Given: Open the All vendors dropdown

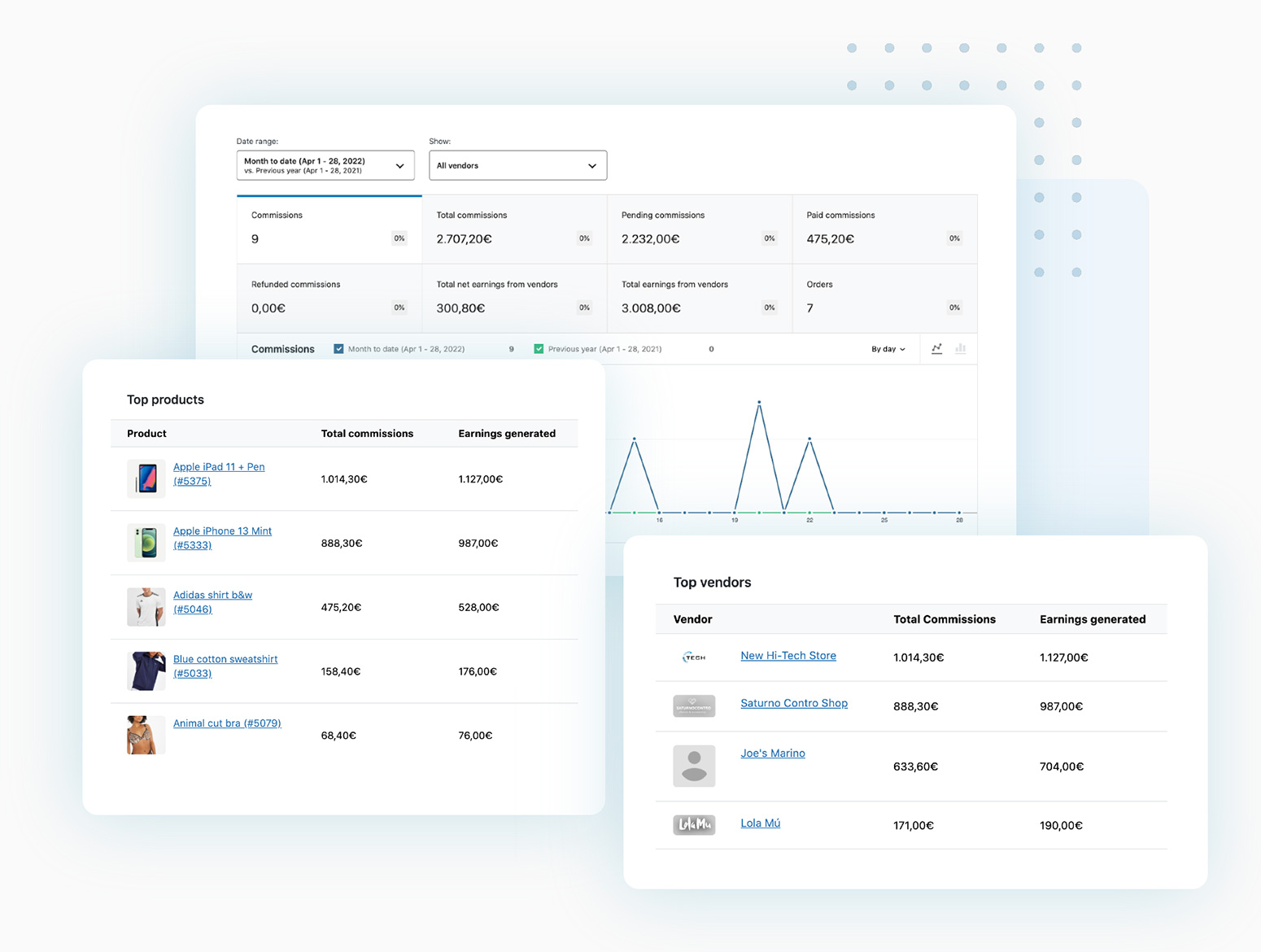Looking at the screenshot, I should (x=517, y=165).
